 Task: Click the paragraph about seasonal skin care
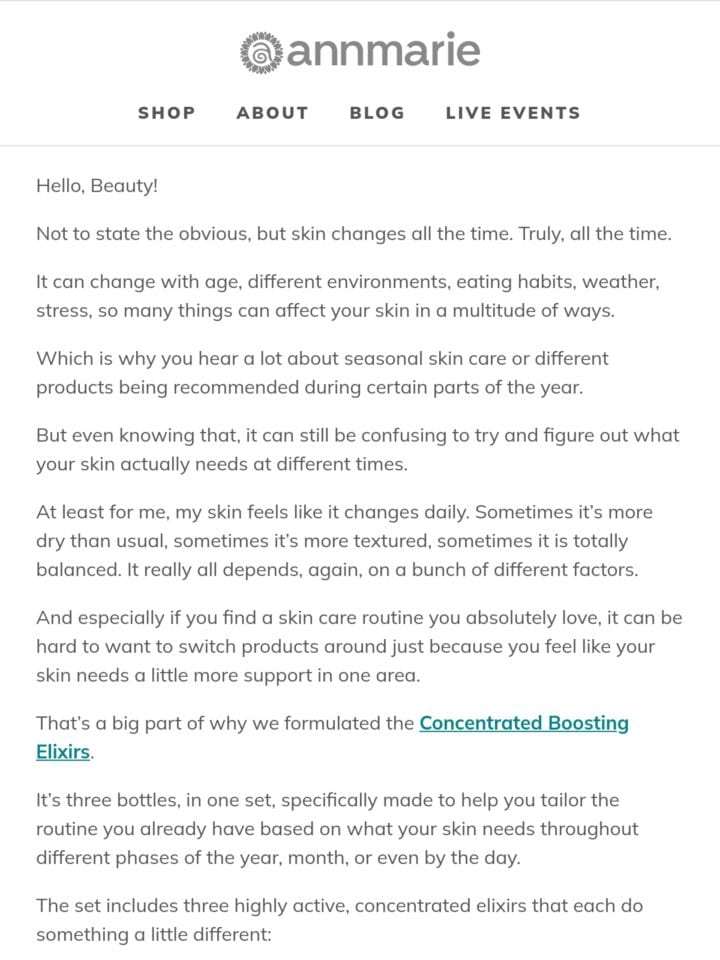click(322, 373)
